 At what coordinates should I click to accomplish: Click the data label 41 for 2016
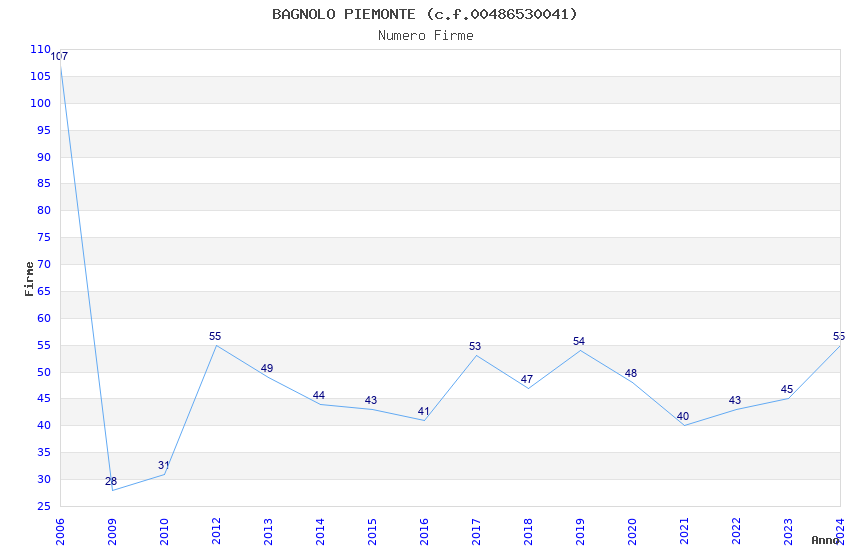tap(423, 411)
